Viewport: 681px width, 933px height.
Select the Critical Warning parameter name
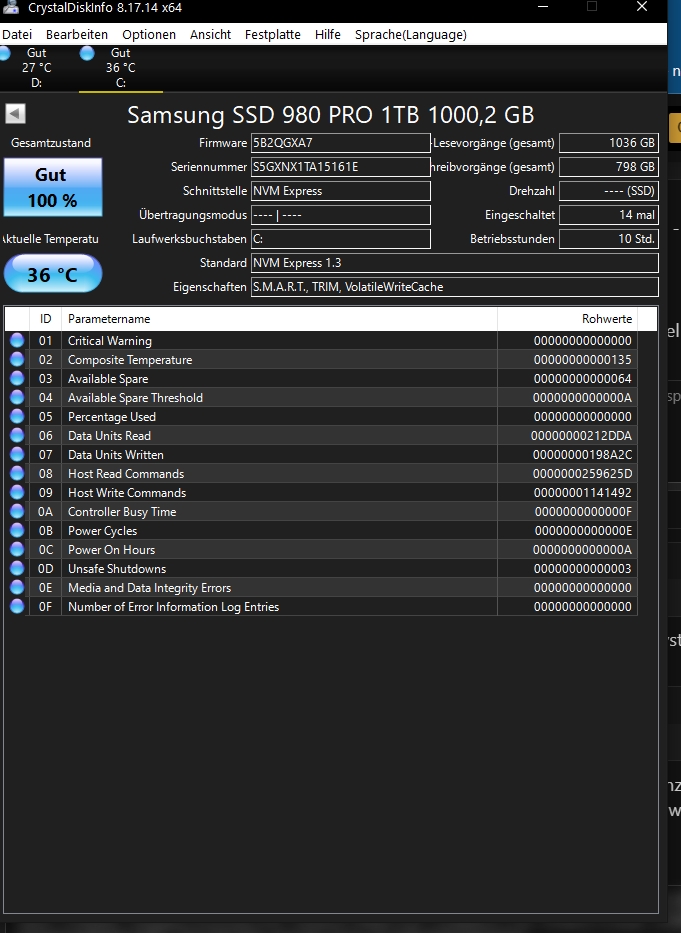click(110, 341)
